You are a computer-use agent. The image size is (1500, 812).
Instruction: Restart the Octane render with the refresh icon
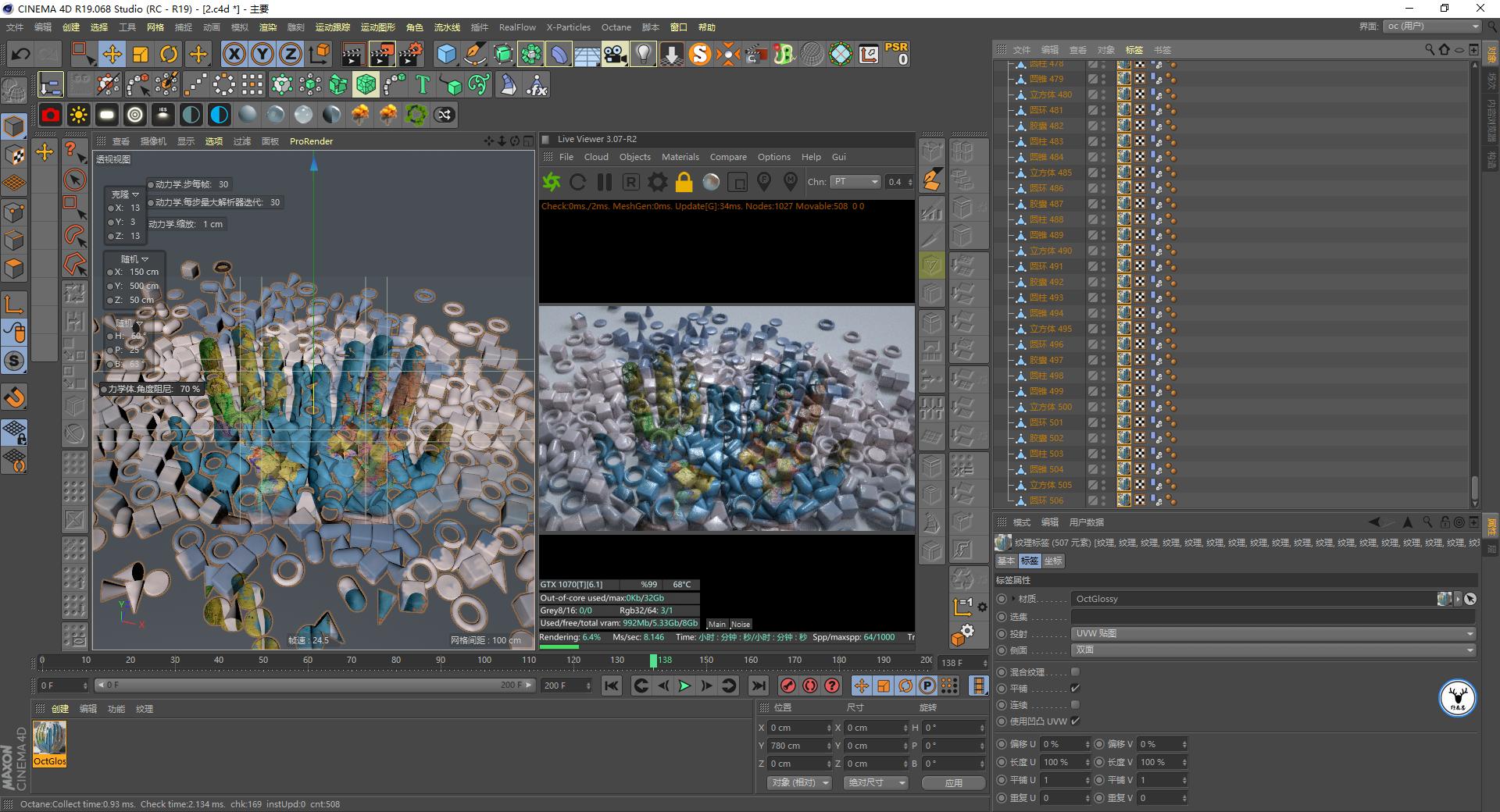(578, 182)
